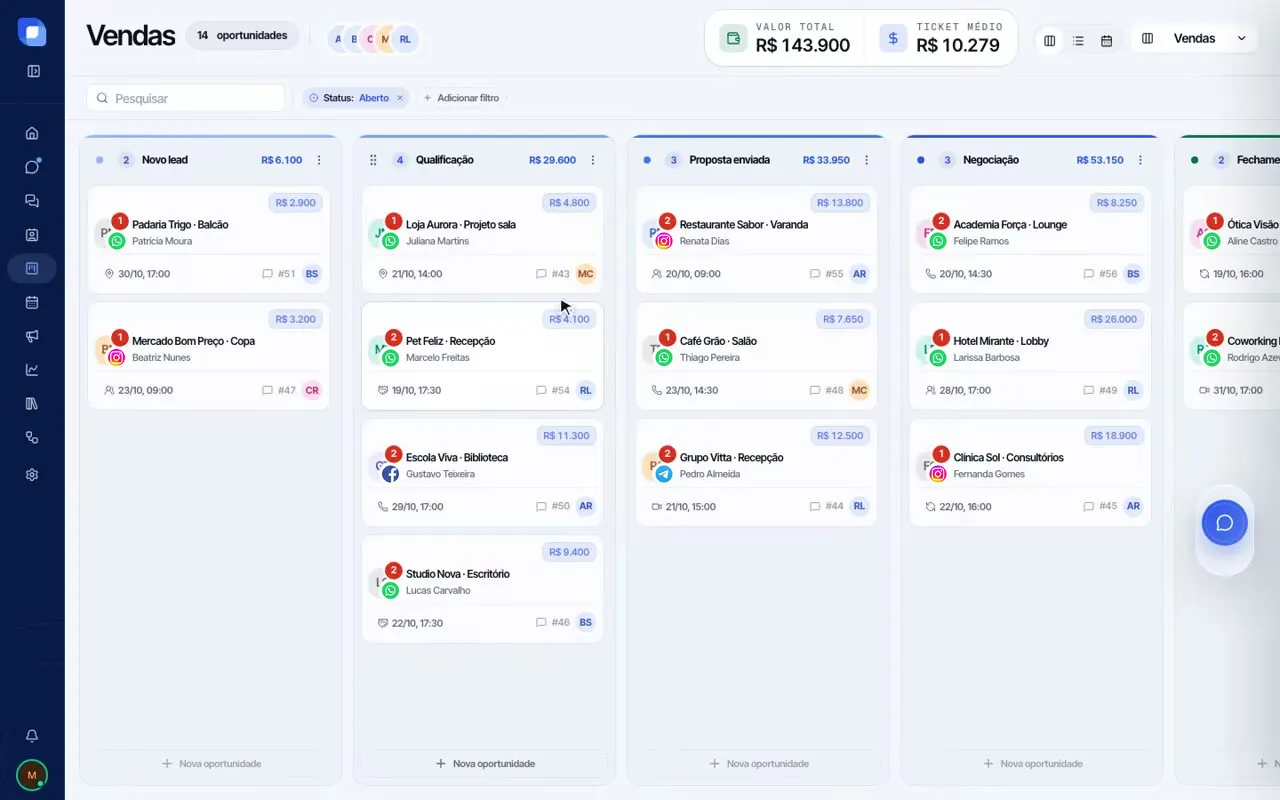
Task: Click Adicionar filtro
Action: (461, 98)
